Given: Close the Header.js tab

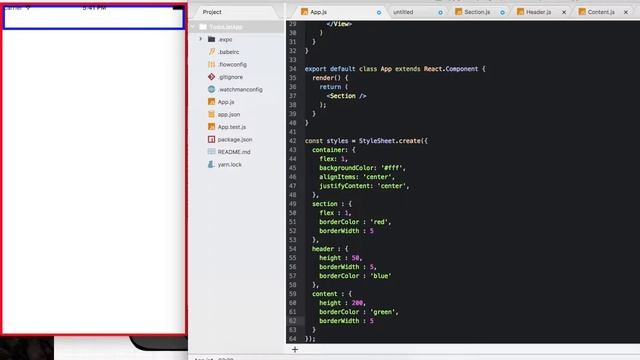Looking at the screenshot, I should click(564, 13).
